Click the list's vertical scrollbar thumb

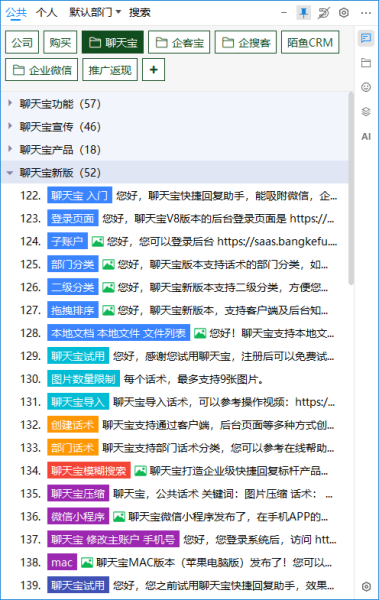pos(351,188)
